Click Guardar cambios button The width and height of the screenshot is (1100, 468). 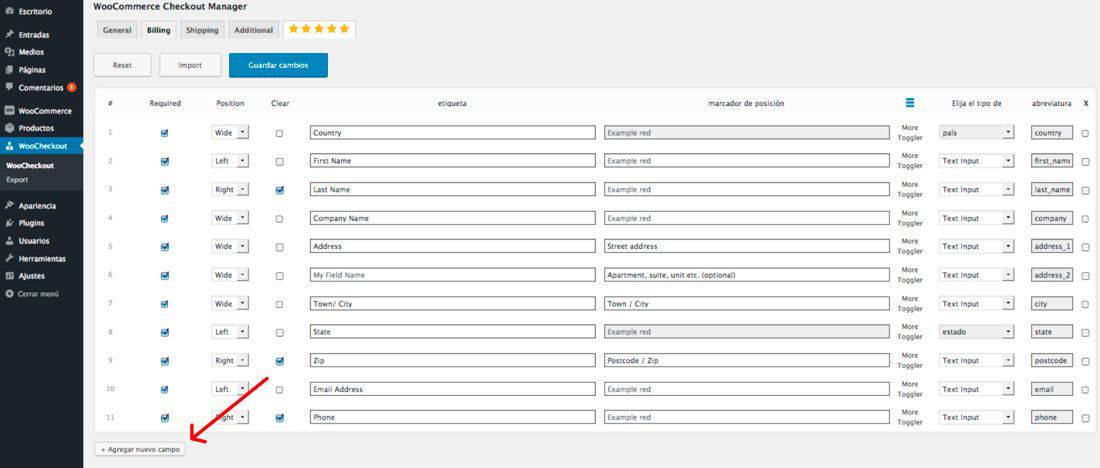coord(278,65)
